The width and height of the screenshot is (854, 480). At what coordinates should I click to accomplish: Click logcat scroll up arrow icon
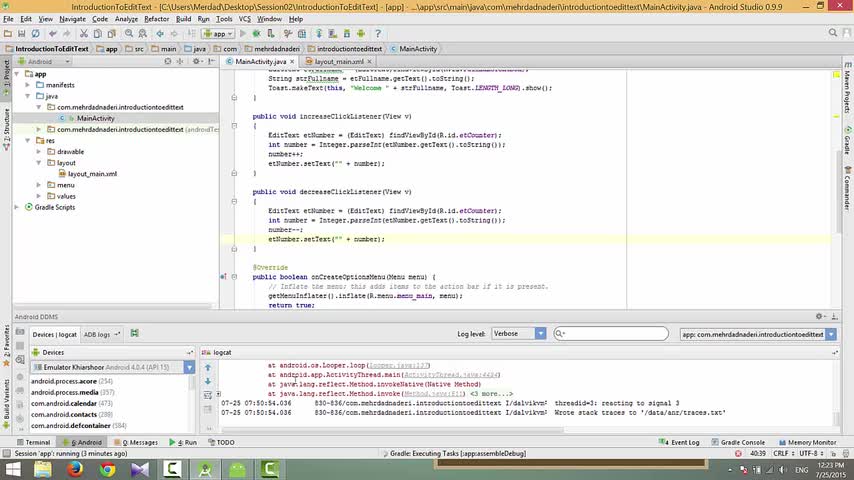click(208, 368)
